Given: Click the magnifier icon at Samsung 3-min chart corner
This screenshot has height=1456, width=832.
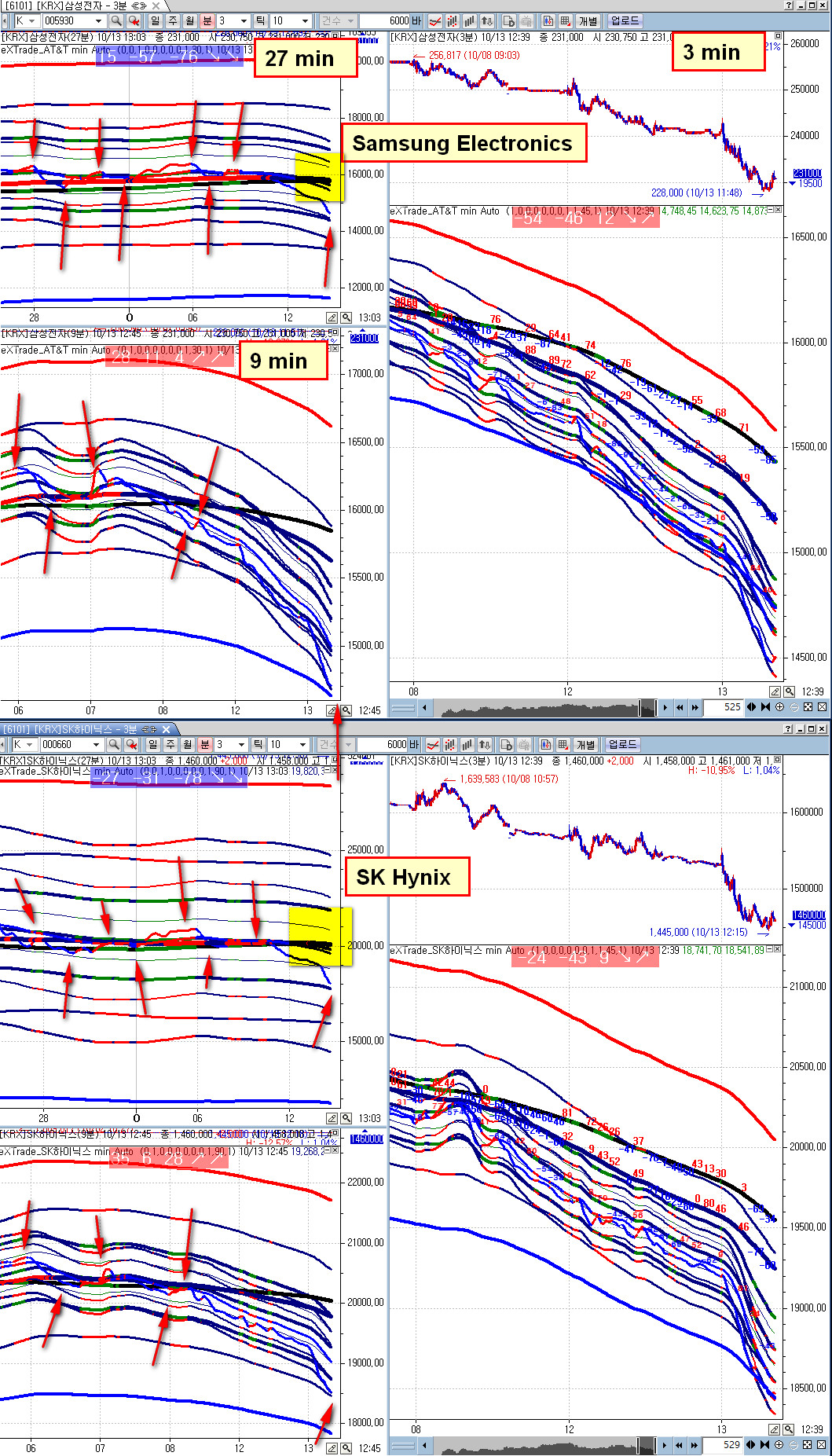Looking at the screenshot, I should (789, 691).
